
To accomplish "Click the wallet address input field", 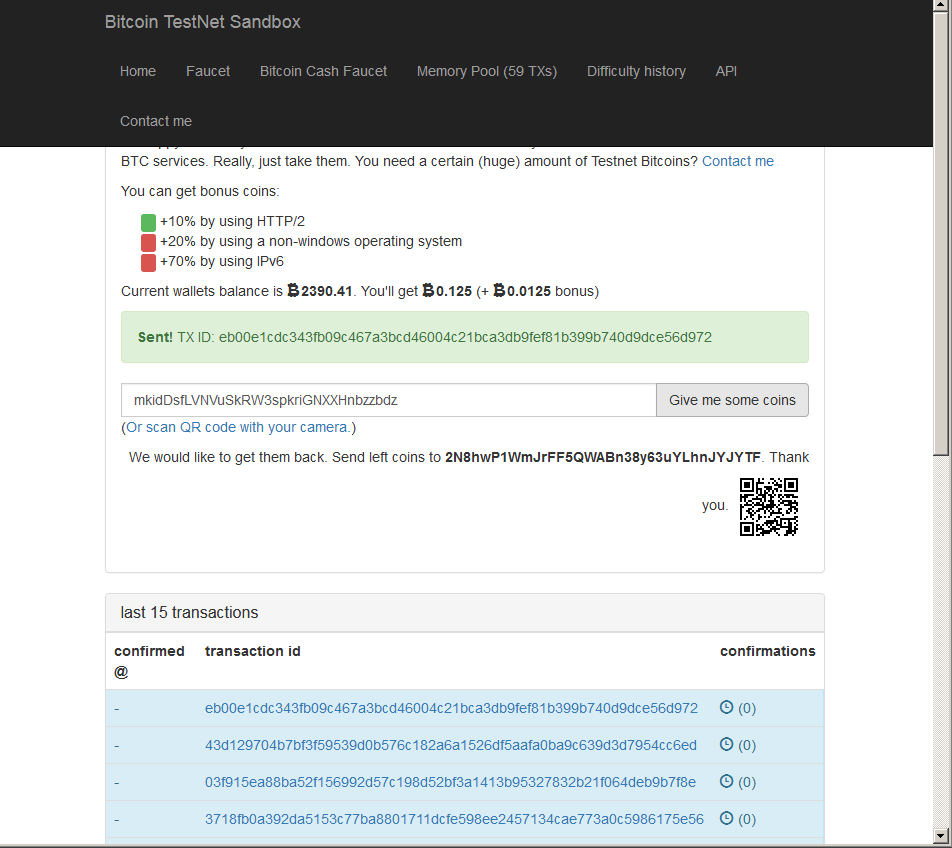I will pos(388,400).
